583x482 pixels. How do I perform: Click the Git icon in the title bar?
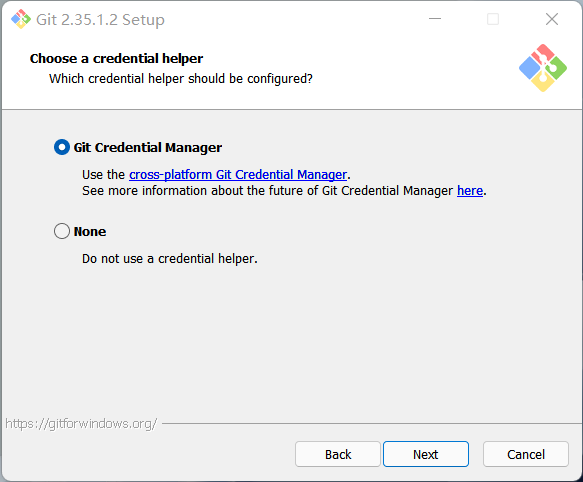(x=21, y=19)
